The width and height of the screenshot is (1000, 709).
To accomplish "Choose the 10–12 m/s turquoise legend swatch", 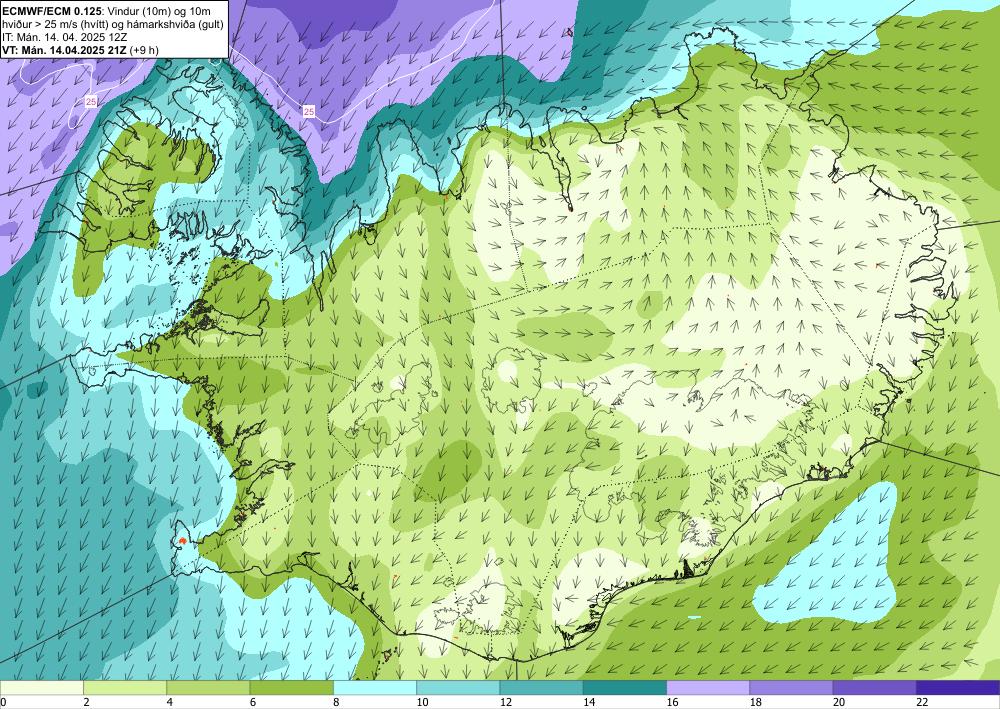I will pos(458,687).
